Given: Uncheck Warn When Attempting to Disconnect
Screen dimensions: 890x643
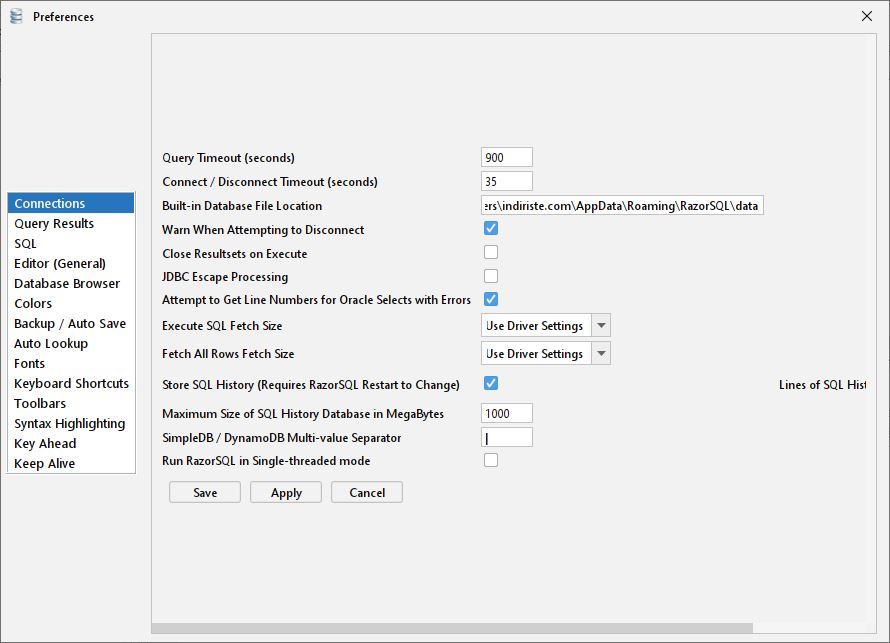Looking at the screenshot, I should [491, 229].
